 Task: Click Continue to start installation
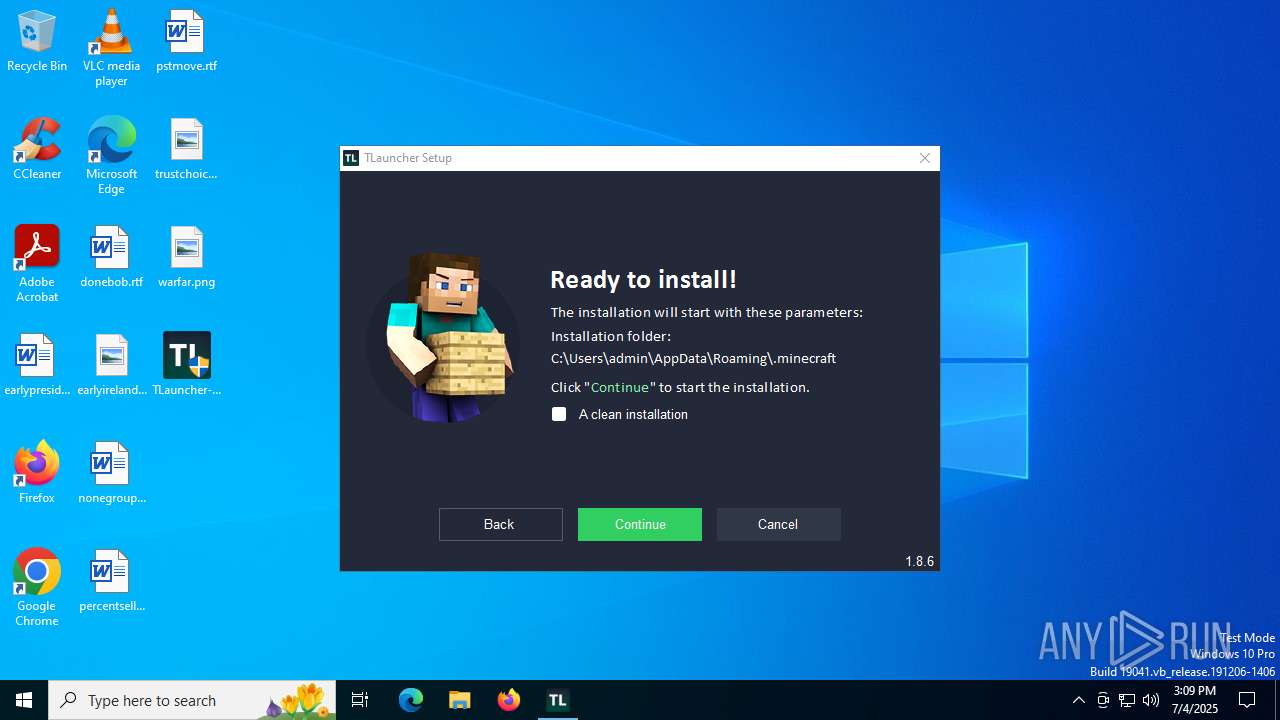(640, 524)
